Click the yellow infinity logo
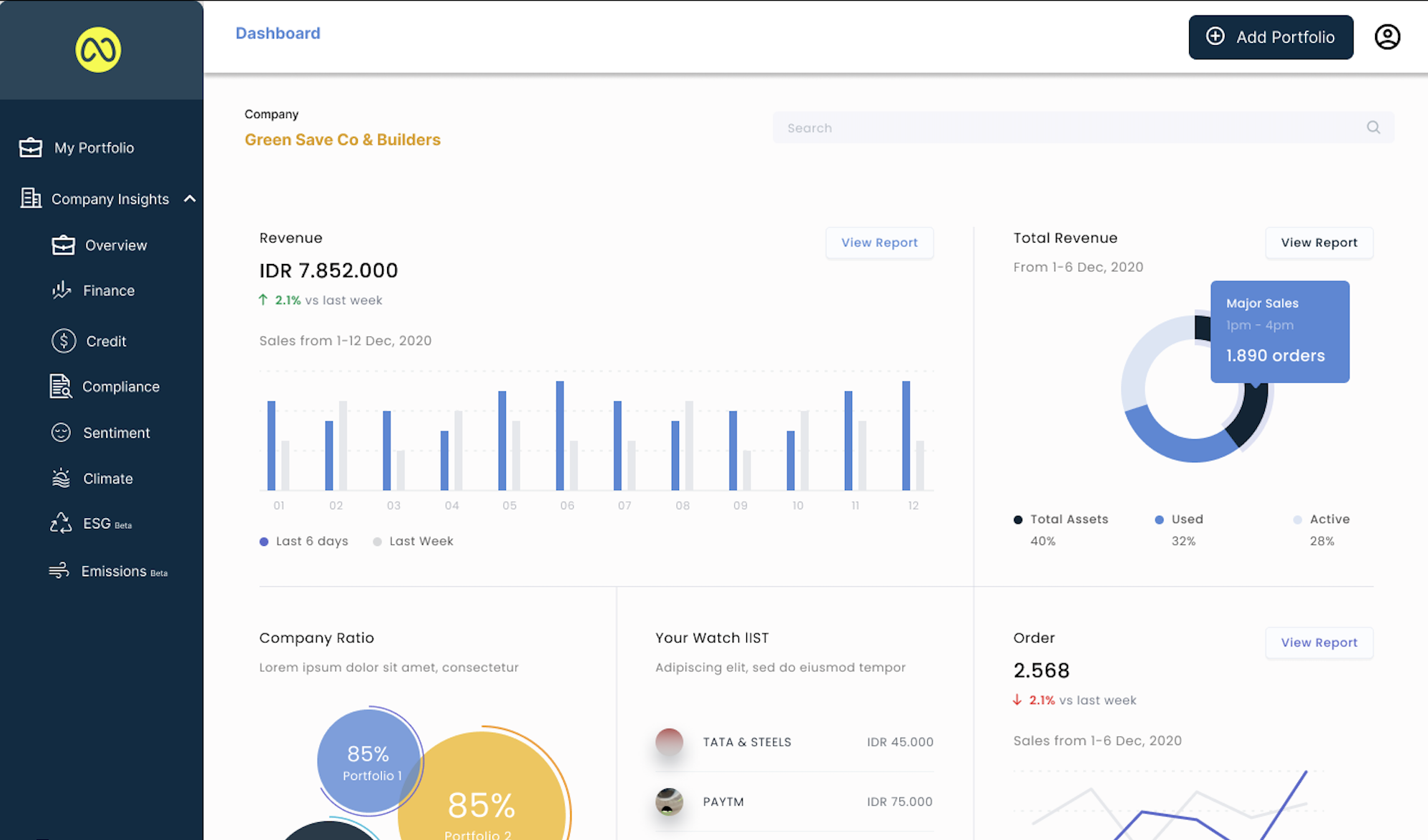1428x840 pixels. coord(98,50)
